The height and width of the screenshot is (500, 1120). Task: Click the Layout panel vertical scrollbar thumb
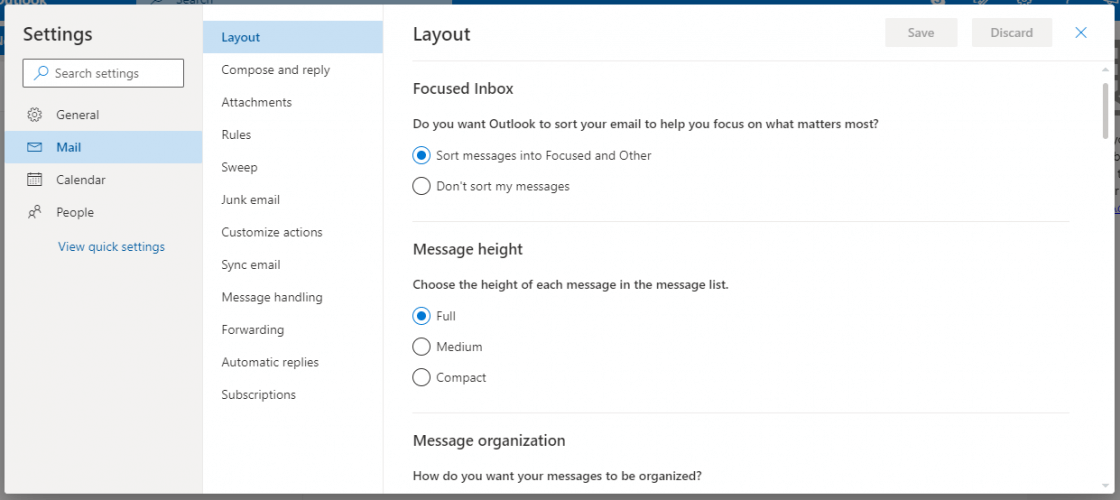tap(1106, 111)
